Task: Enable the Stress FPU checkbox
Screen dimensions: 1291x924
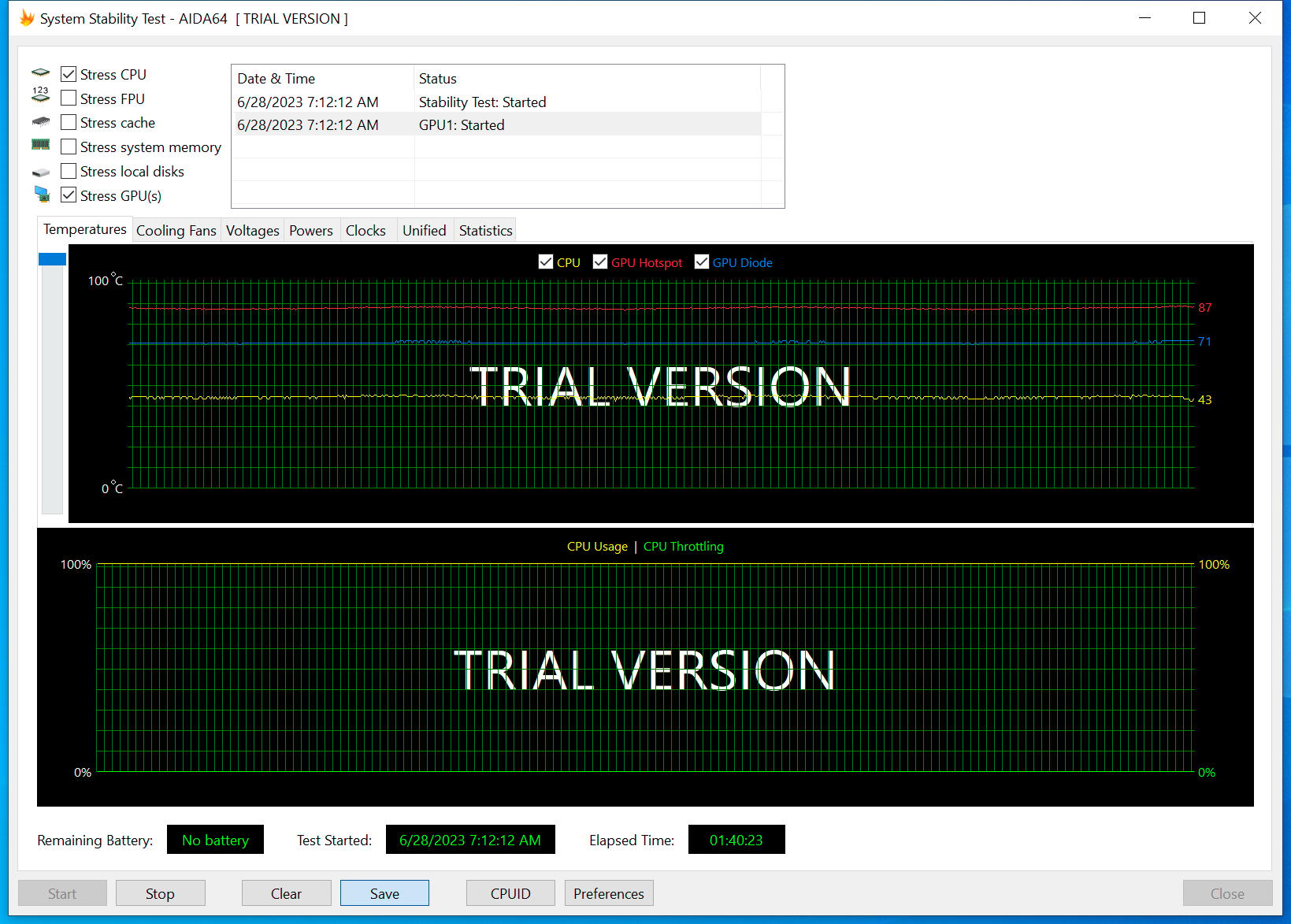Action: click(69, 98)
